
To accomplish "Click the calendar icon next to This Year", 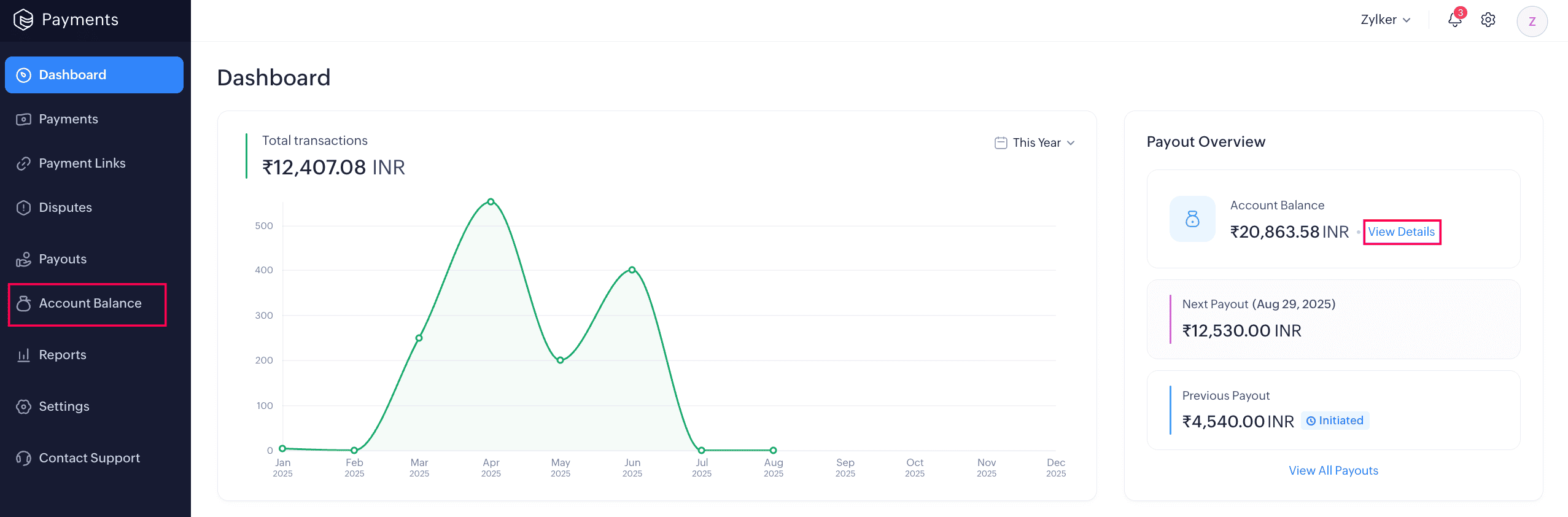I will point(1001,142).
